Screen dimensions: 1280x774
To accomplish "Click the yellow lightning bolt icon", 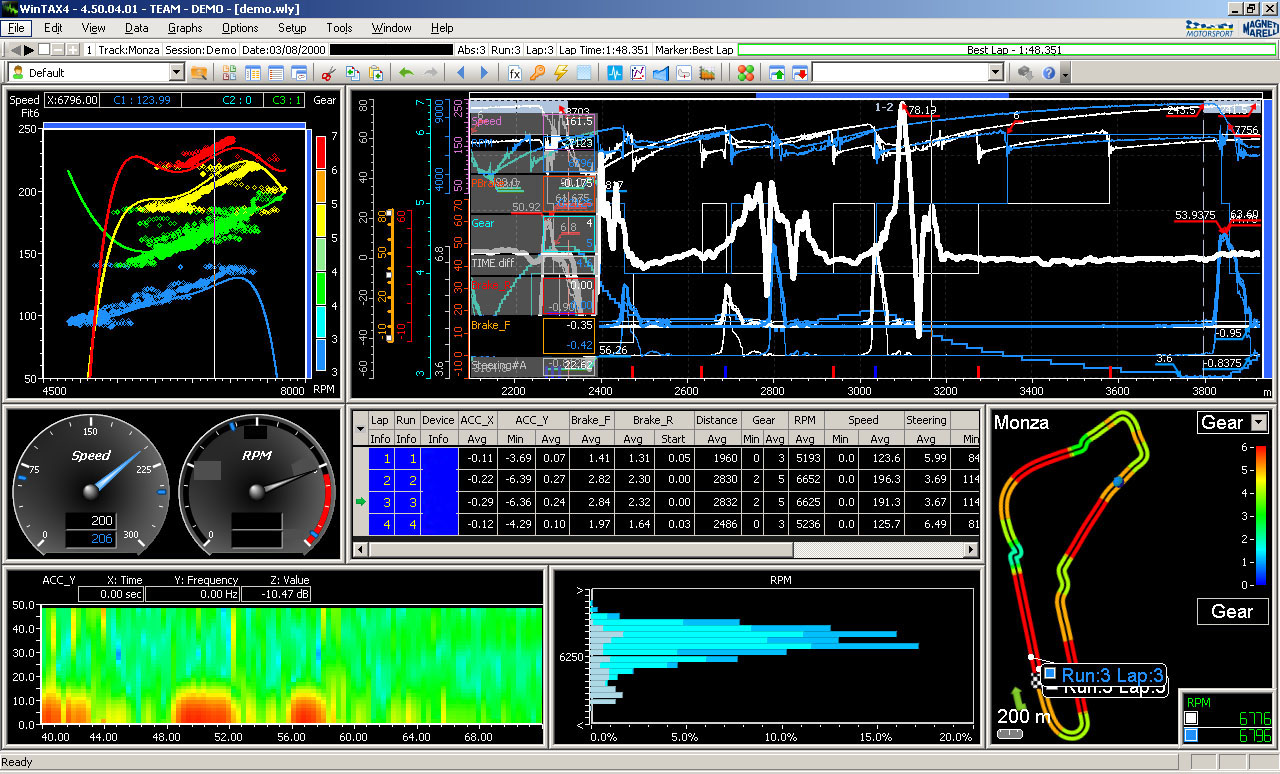I will 561,73.
